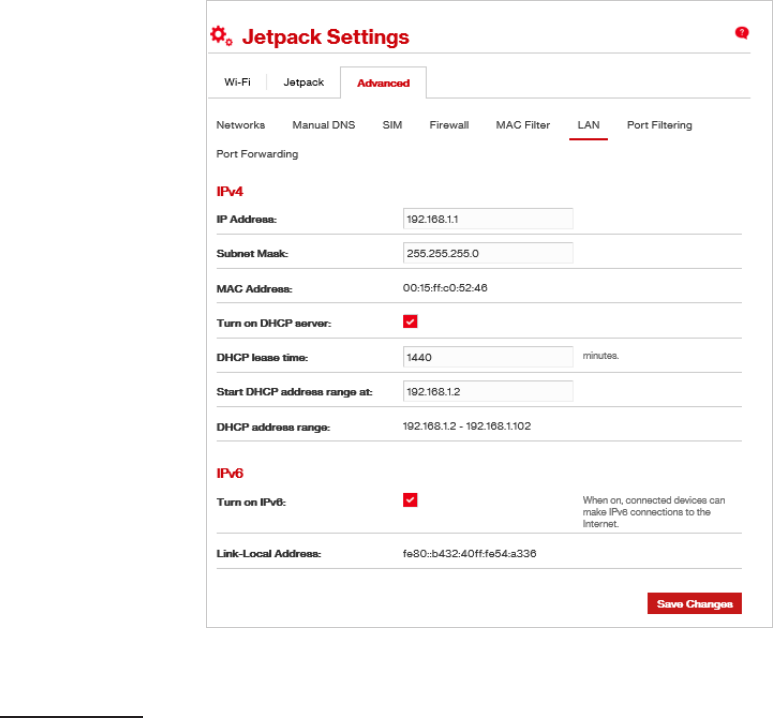The width and height of the screenshot is (773, 718).
Task: Select the LAN sub-tab
Action: pyautogui.click(x=588, y=125)
